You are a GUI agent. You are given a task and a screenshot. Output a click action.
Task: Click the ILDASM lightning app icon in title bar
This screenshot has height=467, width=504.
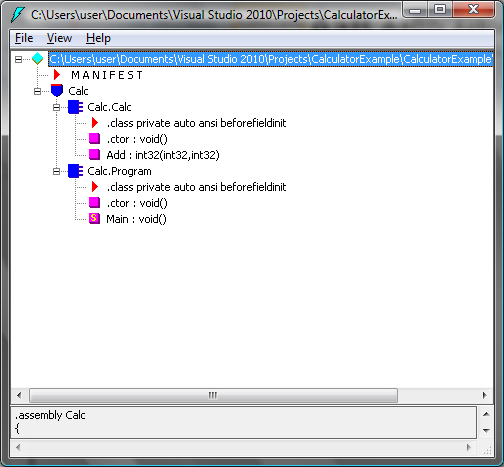click(x=18, y=15)
